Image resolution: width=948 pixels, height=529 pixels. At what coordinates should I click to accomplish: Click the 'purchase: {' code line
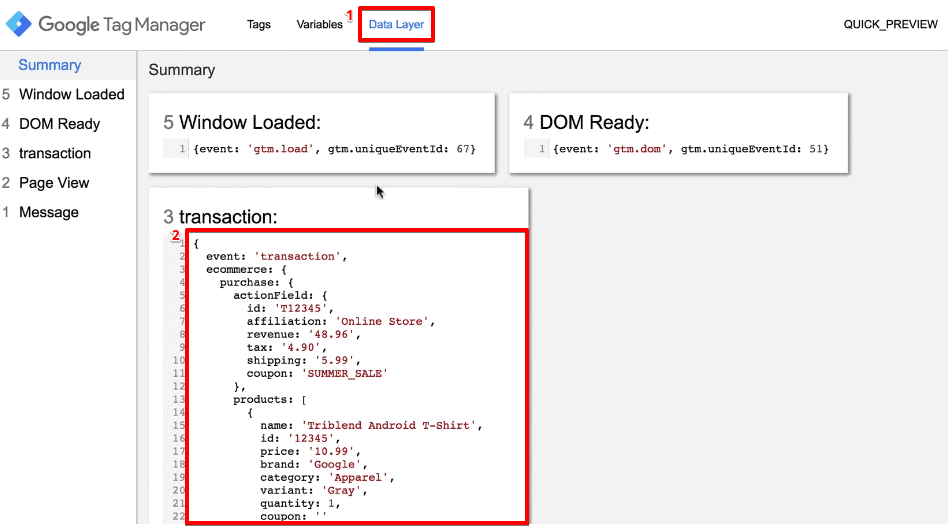pos(256,282)
